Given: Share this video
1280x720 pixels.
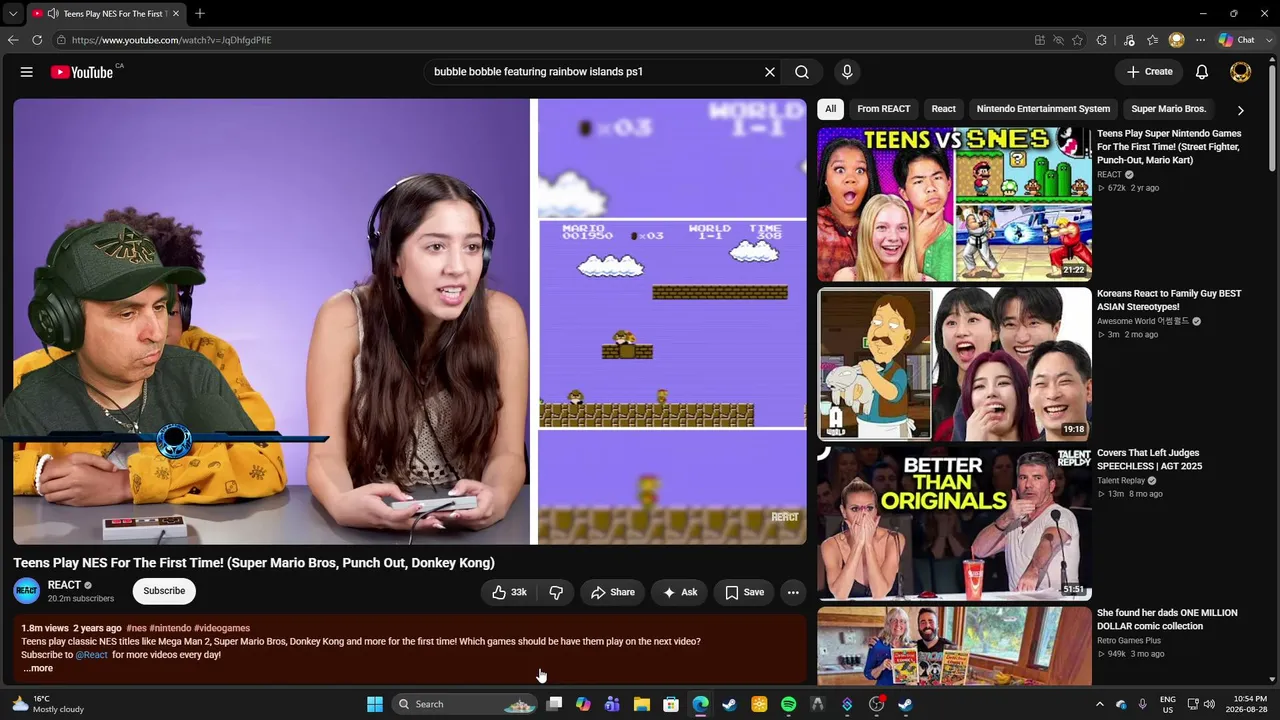Looking at the screenshot, I should tap(613, 592).
